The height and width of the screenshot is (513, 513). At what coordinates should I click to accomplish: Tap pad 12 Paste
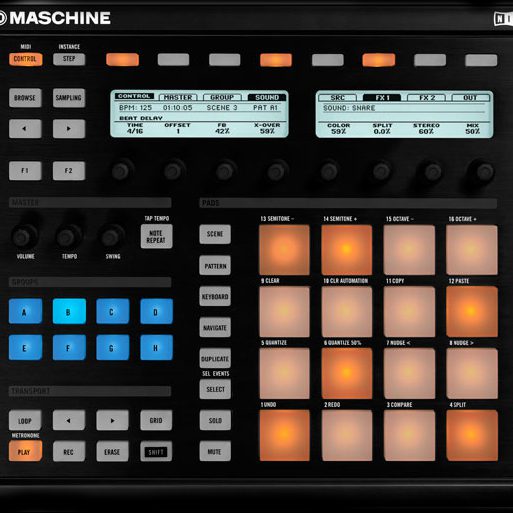[x=472, y=312]
